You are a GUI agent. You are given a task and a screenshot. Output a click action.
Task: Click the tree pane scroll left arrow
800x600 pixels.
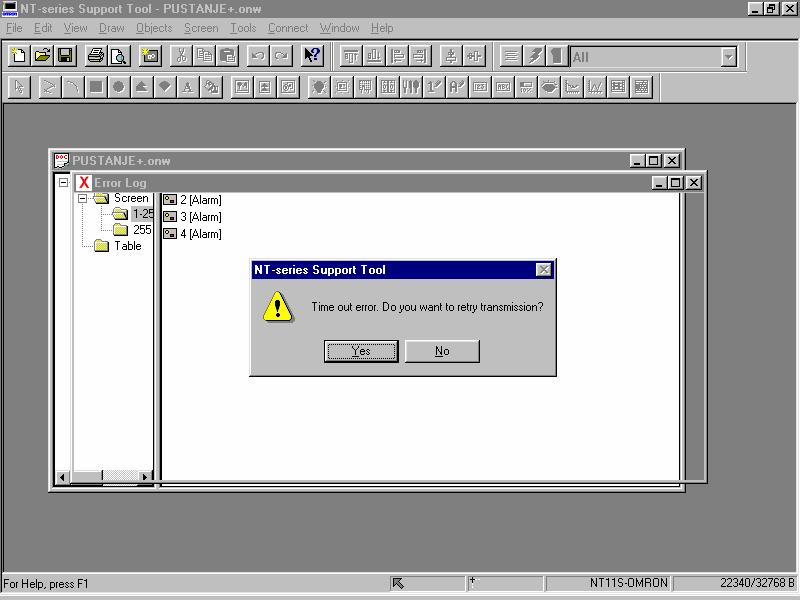pos(62,477)
